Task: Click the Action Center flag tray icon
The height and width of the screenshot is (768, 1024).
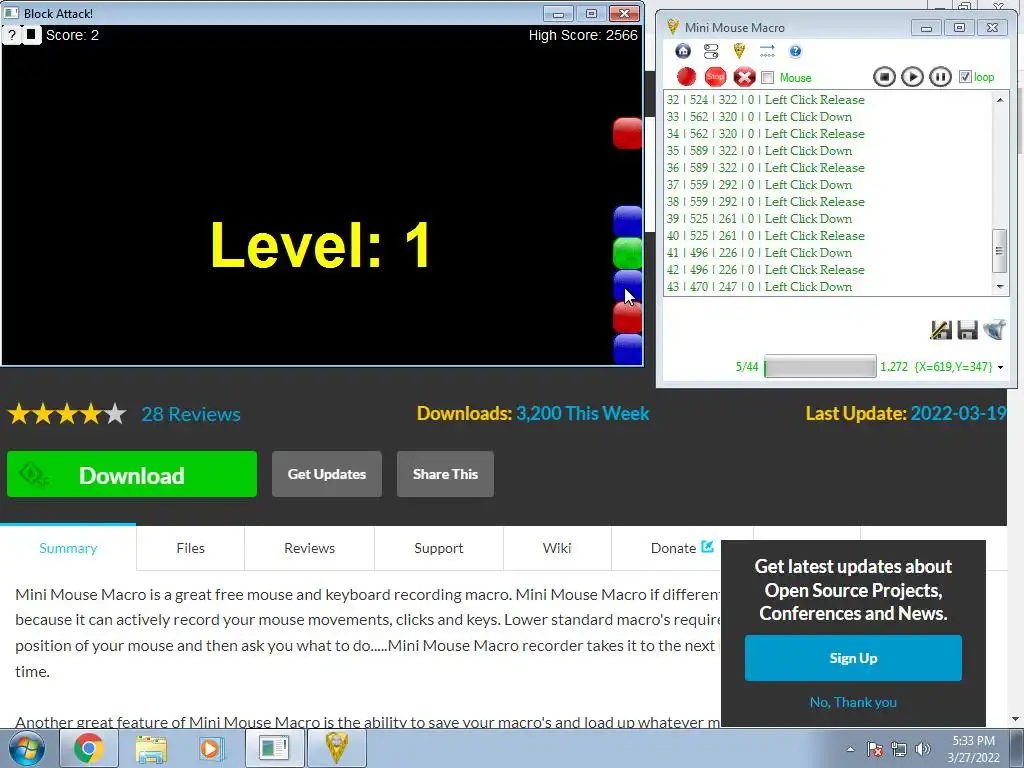Action: [x=875, y=749]
